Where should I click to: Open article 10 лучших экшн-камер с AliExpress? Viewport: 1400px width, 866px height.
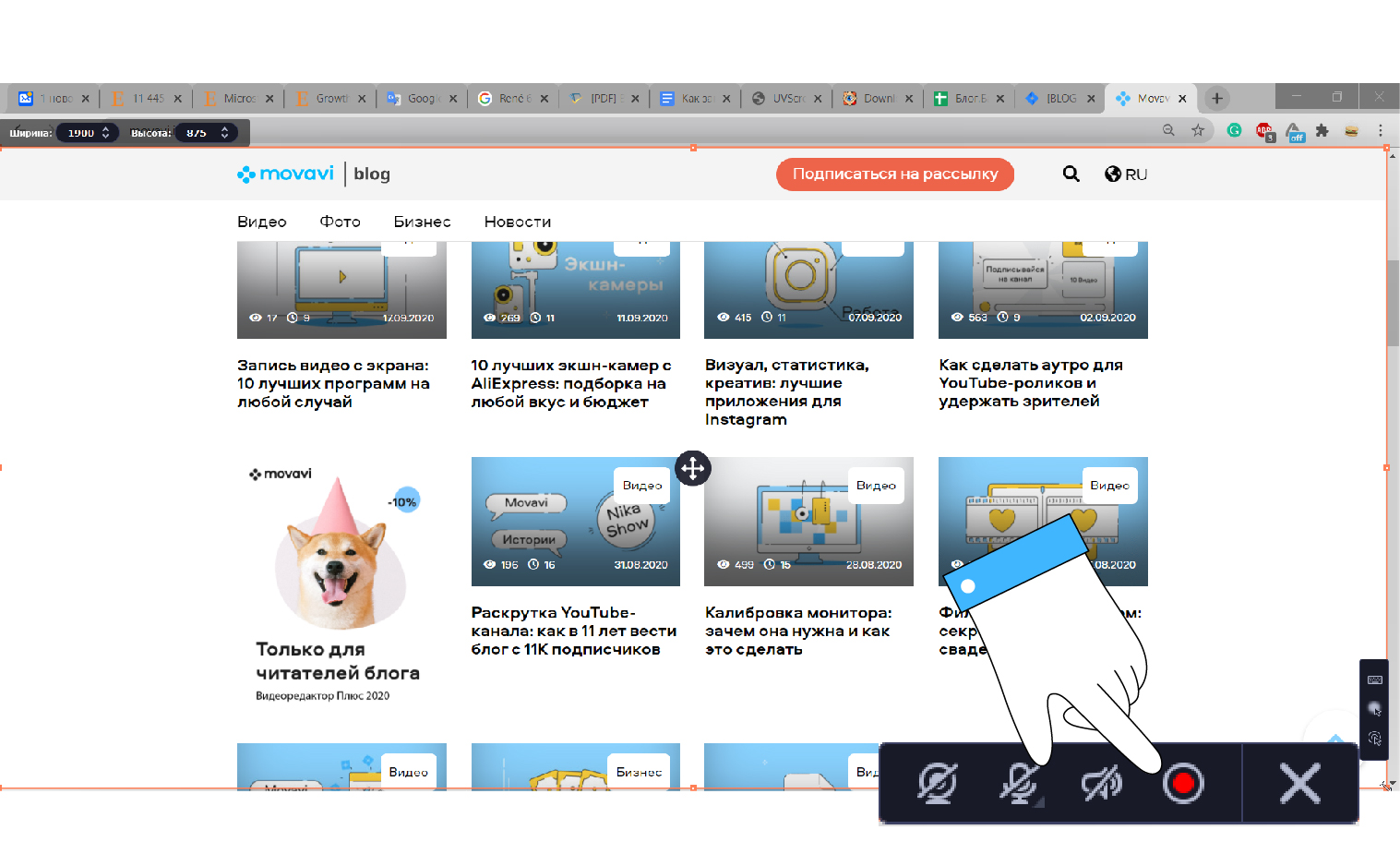pyautogui.click(x=571, y=383)
